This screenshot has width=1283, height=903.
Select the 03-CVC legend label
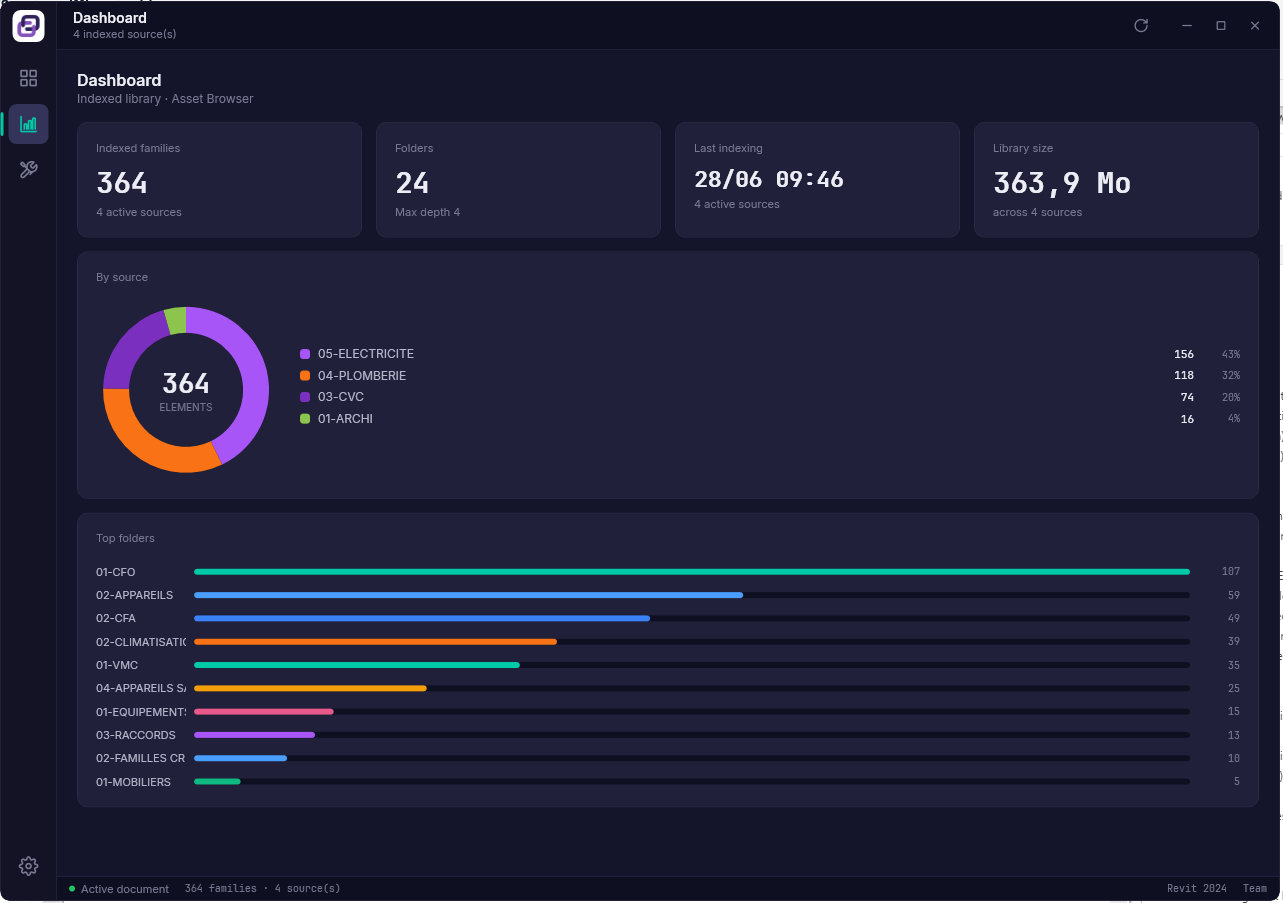[x=341, y=397]
